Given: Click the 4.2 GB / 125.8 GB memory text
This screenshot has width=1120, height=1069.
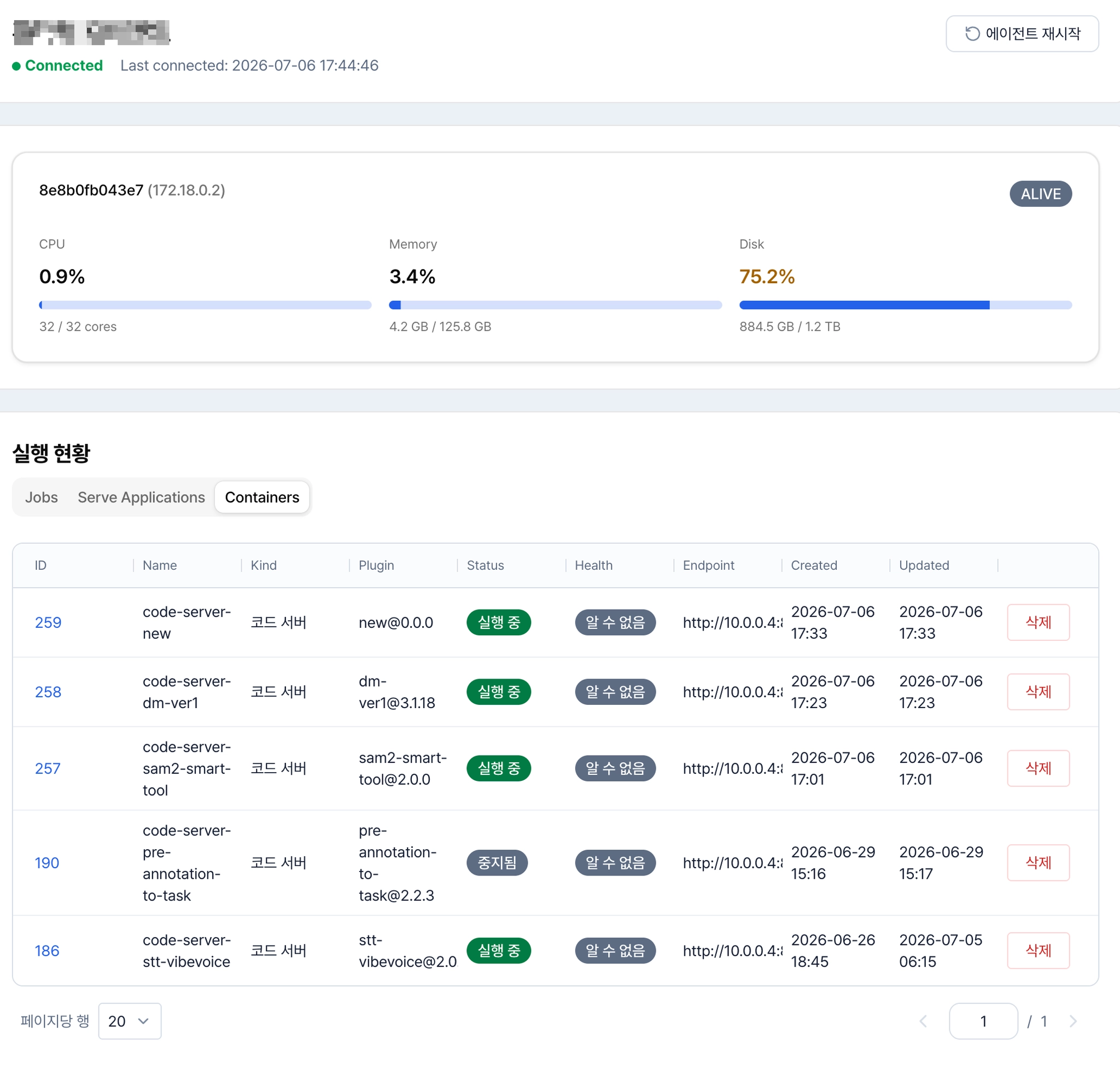Looking at the screenshot, I should (440, 326).
